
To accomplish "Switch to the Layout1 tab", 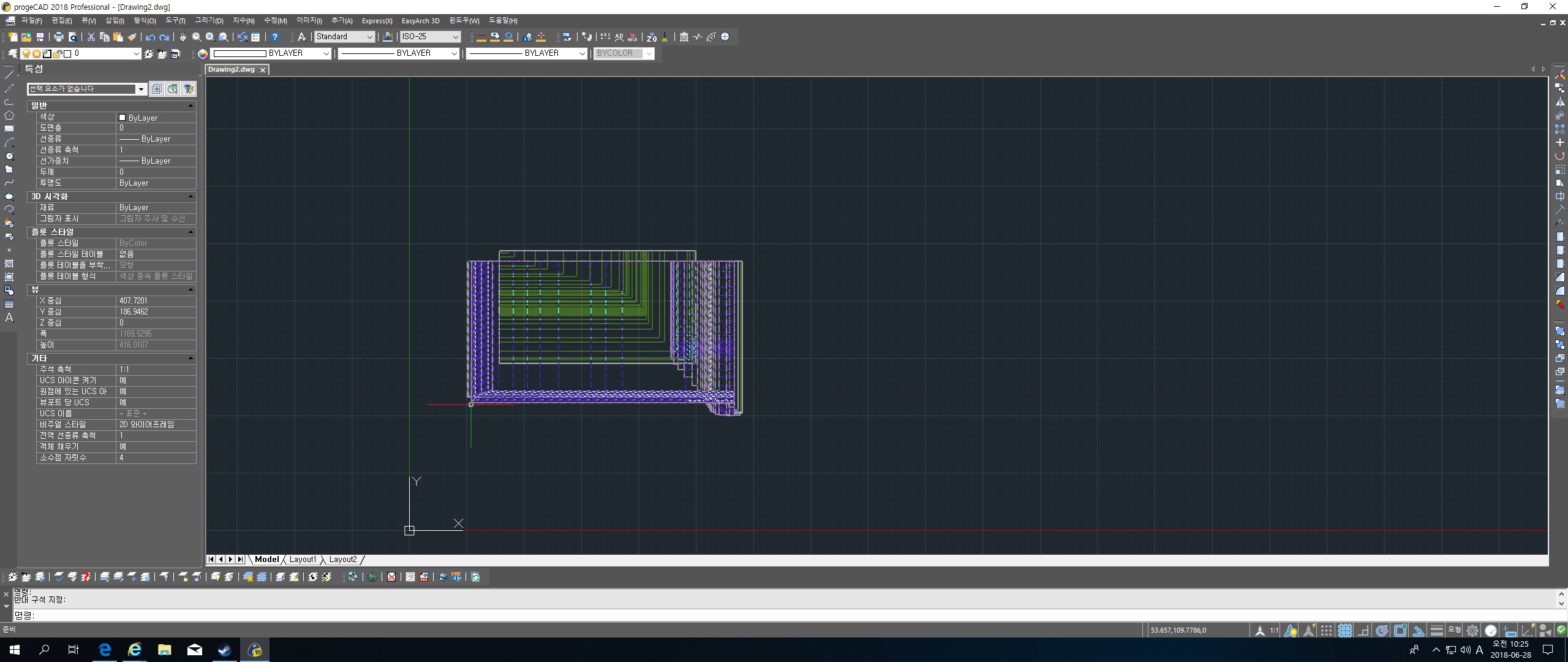I will pyautogui.click(x=303, y=559).
